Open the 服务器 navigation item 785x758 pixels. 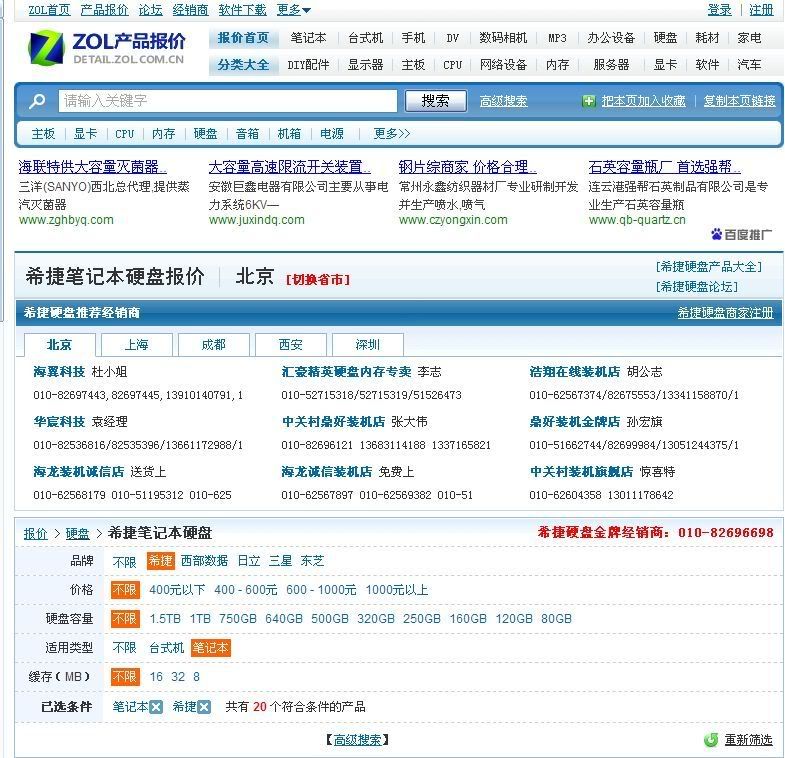[x=611, y=65]
